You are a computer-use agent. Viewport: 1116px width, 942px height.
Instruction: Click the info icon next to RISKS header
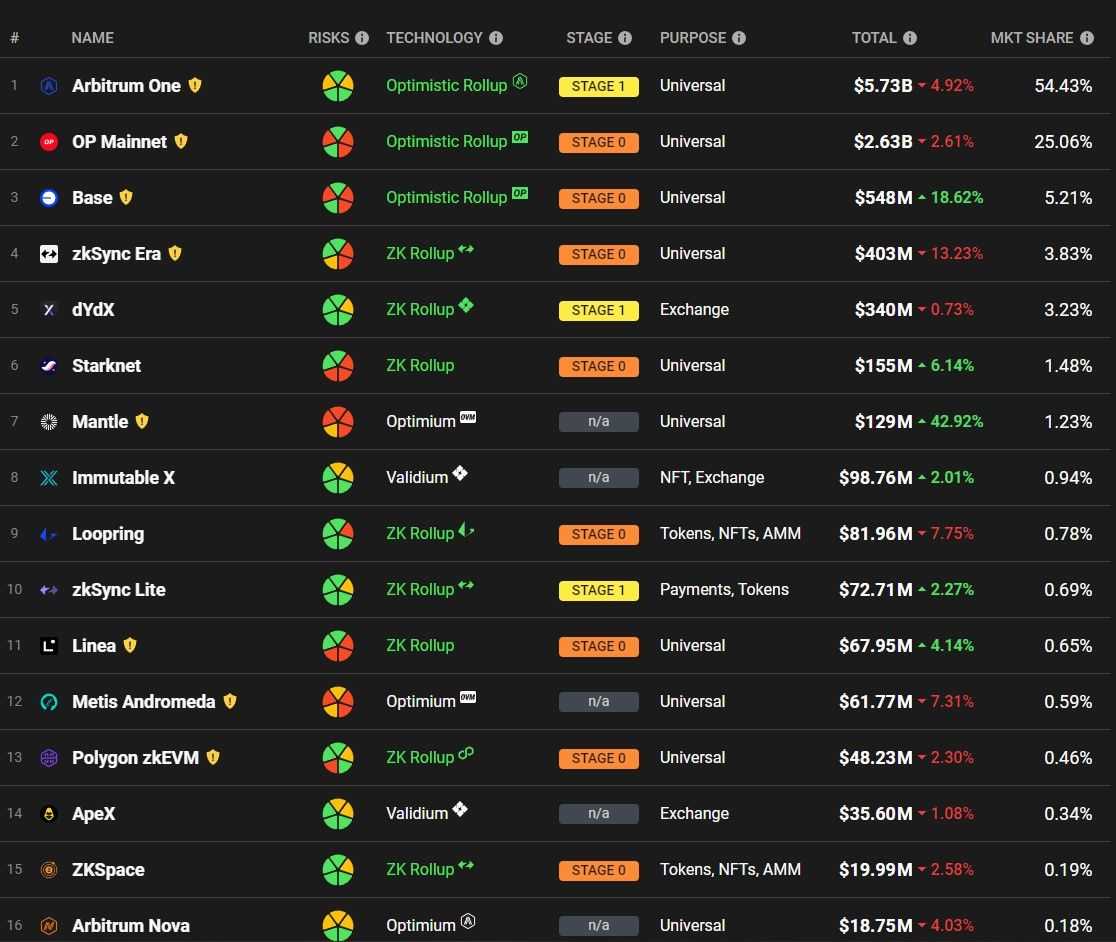click(x=362, y=38)
